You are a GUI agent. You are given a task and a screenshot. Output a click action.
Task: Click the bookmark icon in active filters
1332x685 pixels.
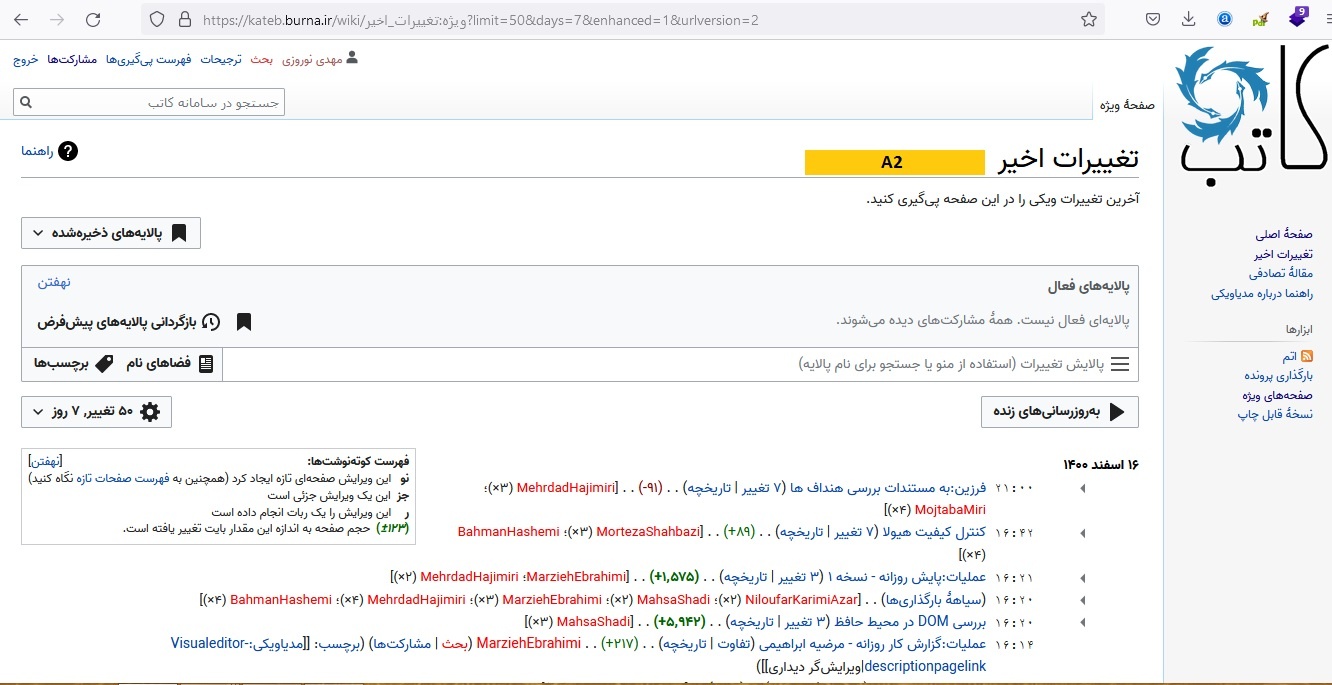point(244,322)
